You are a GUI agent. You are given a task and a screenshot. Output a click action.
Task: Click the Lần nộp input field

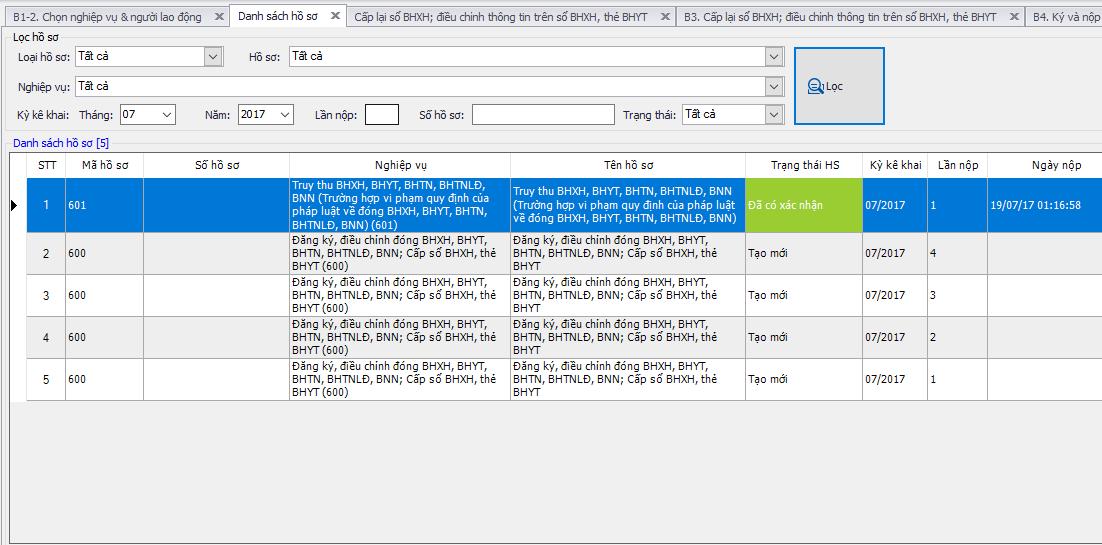[x=382, y=114]
